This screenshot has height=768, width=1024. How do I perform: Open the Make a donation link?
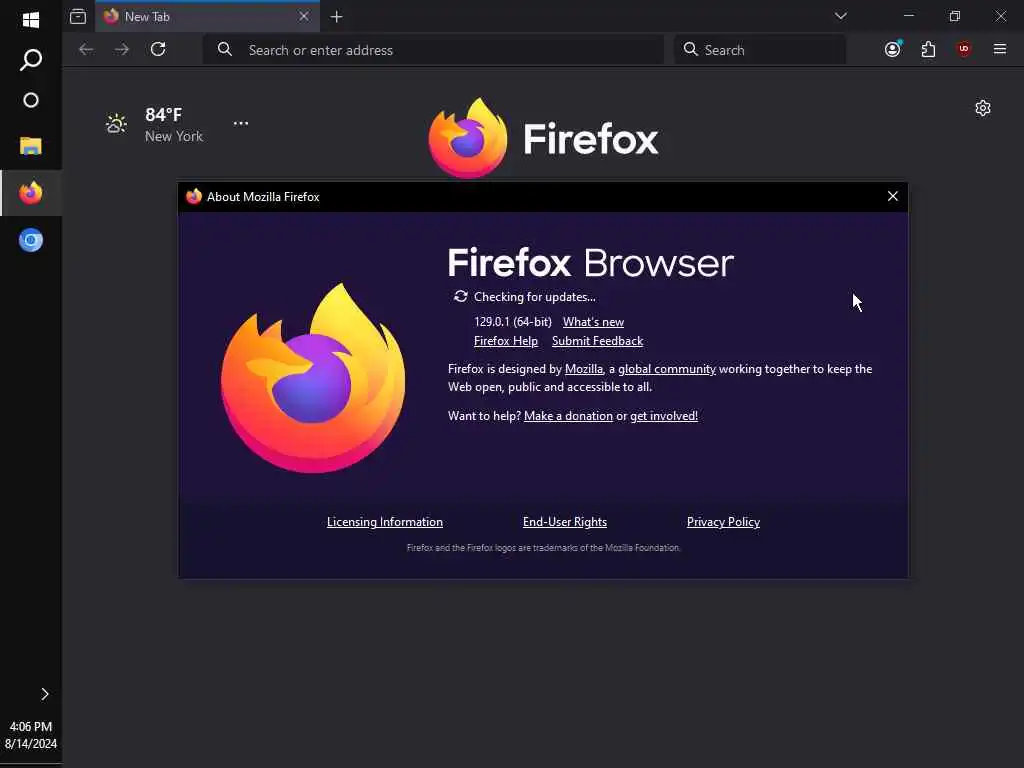click(568, 416)
